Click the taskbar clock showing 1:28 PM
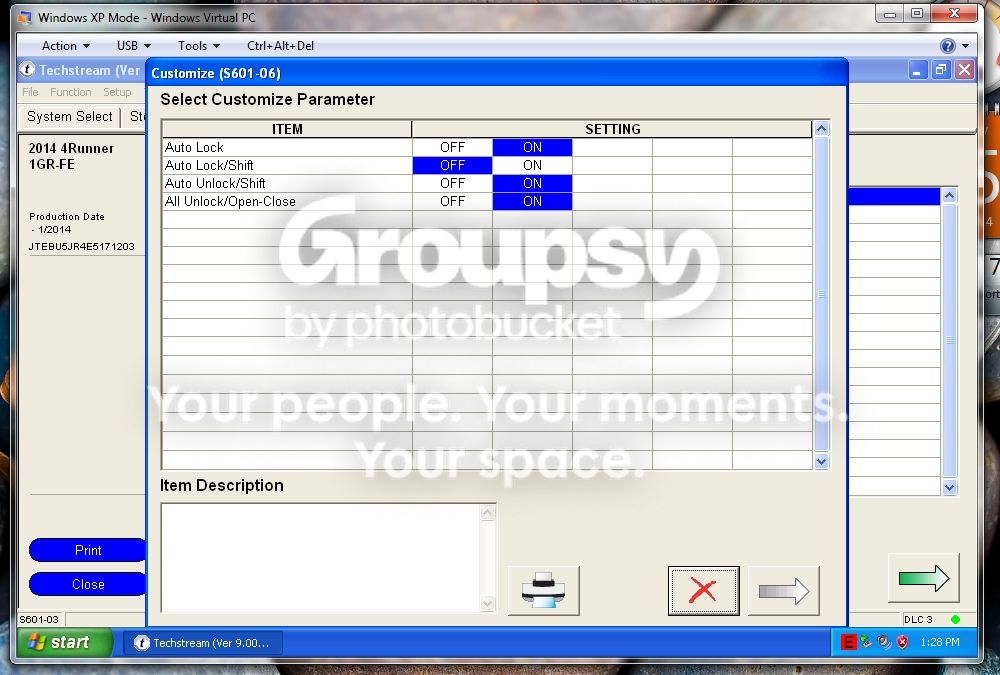This screenshot has height=675, width=1000. tap(939, 642)
